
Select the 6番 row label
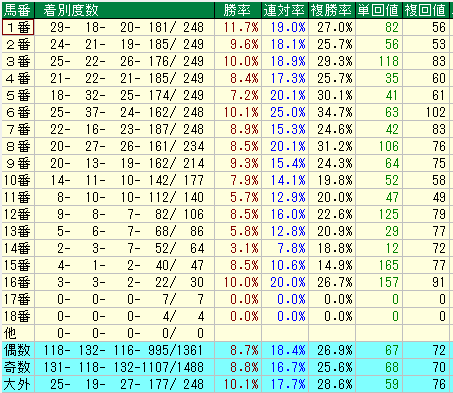18,112
